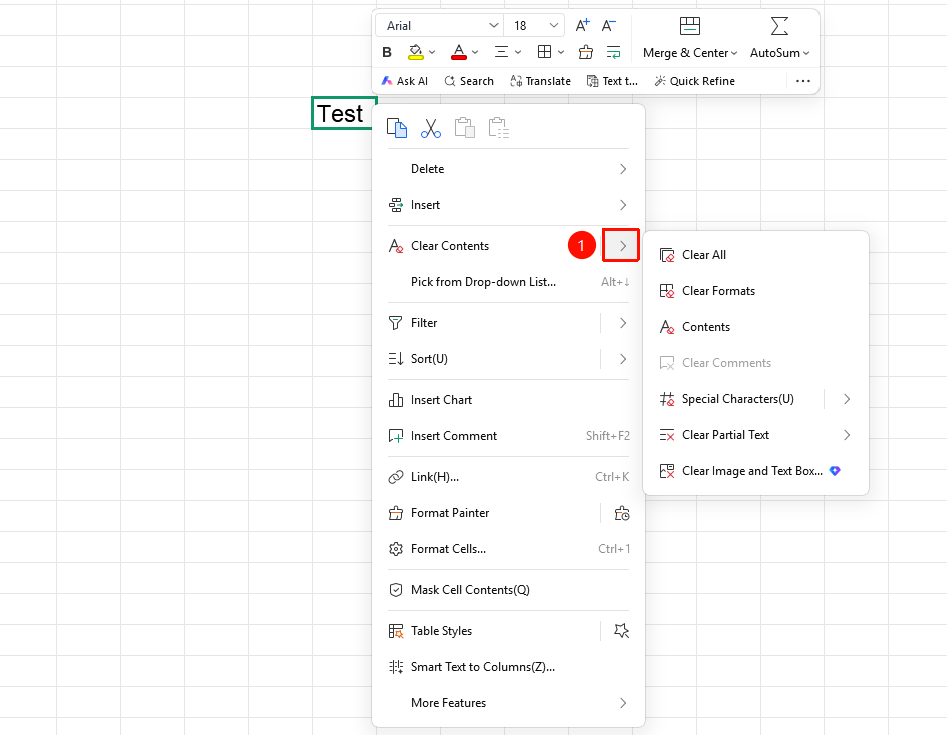This screenshot has width=947, height=735.
Task: Choose Insert Chart
Action: [509, 400]
